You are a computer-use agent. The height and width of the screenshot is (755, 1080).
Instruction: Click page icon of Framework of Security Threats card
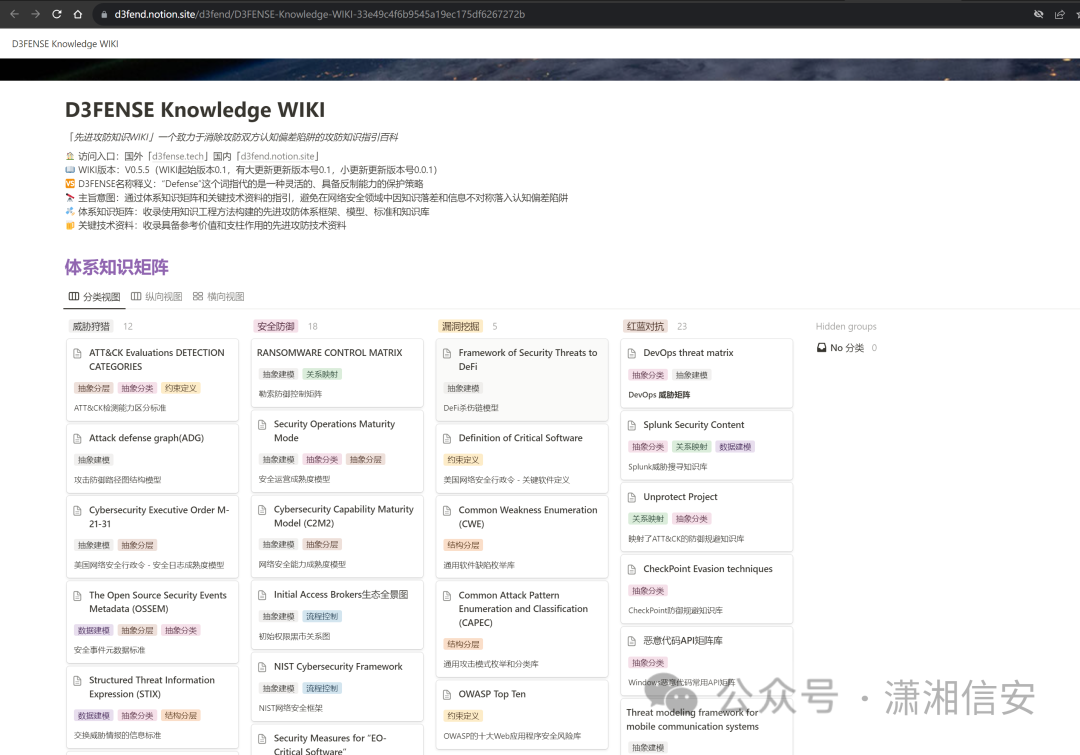tap(447, 353)
